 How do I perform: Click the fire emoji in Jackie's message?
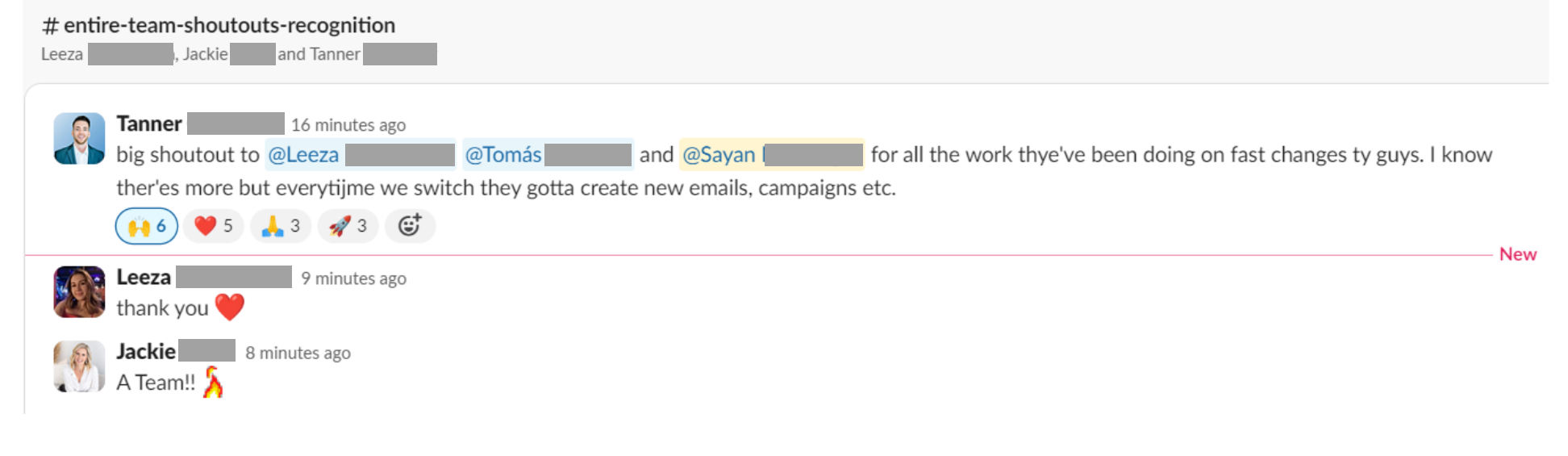click(213, 383)
